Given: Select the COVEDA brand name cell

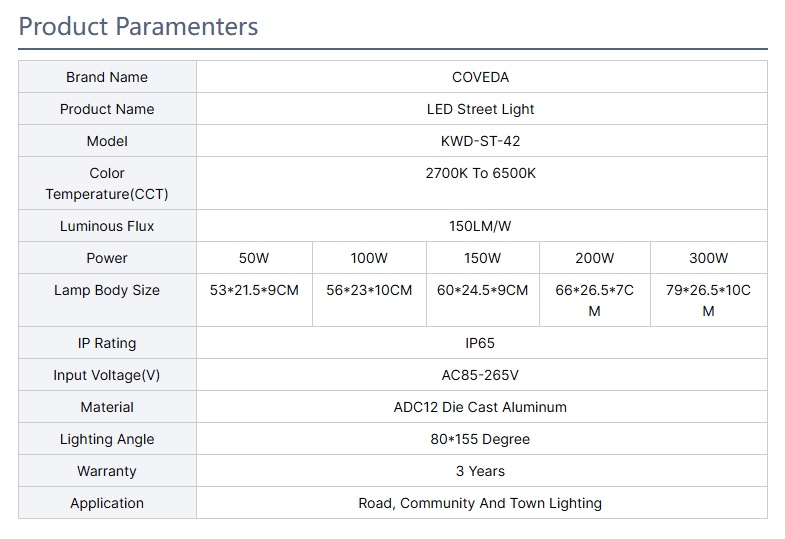Looking at the screenshot, I should point(480,77).
